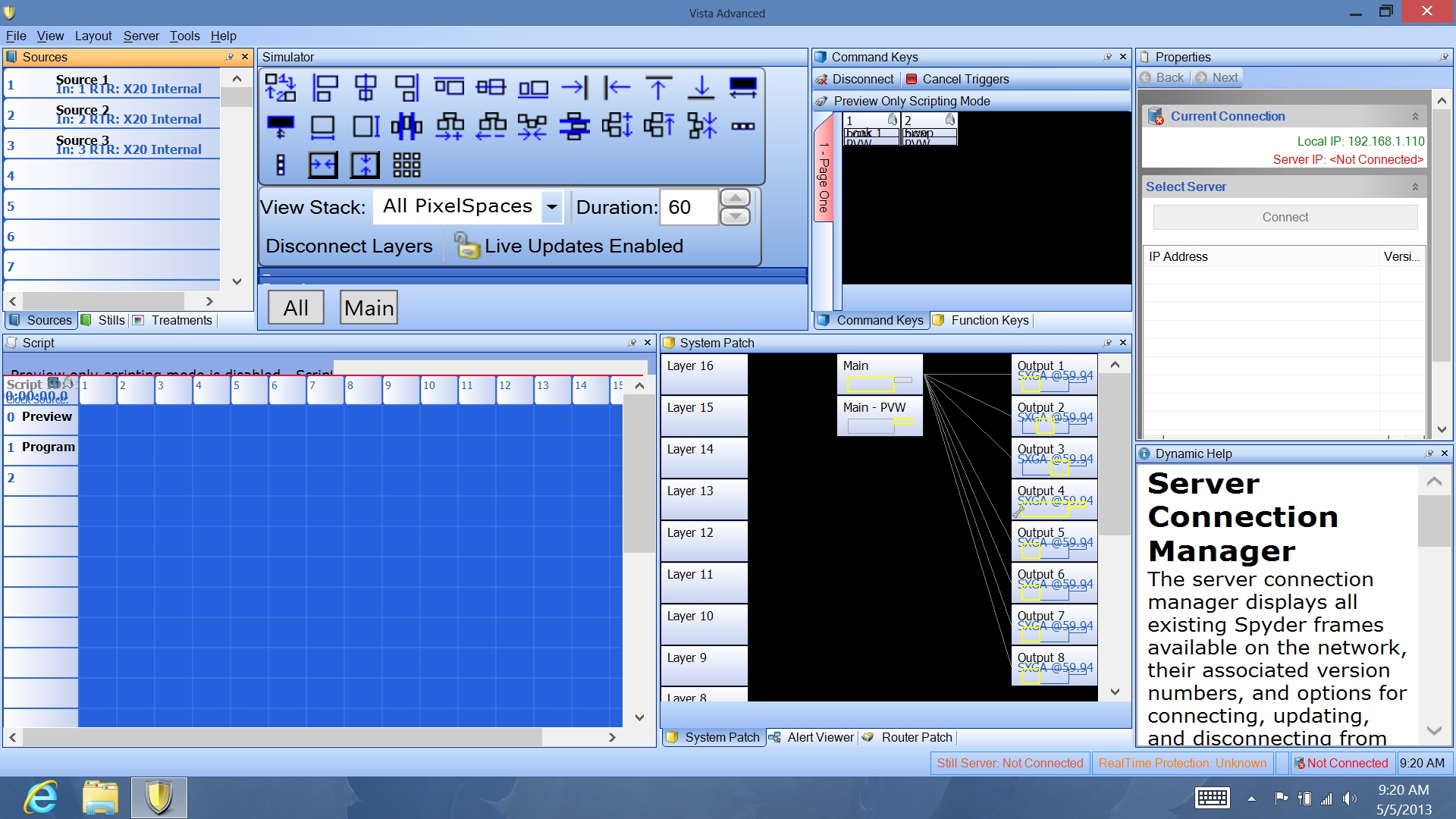Select Output 1 node in System Patch
This screenshot has width=1456, height=819.
click(x=1054, y=374)
